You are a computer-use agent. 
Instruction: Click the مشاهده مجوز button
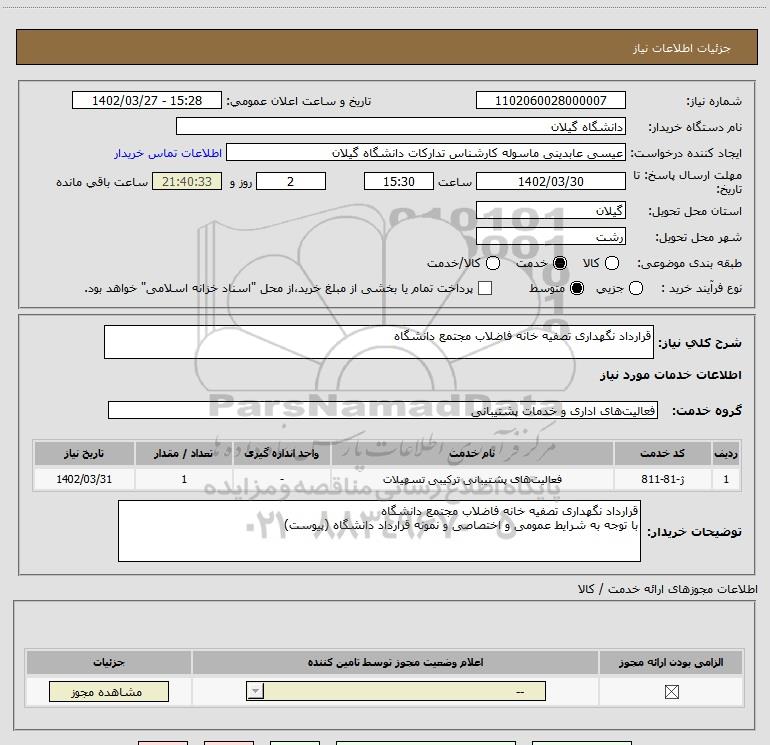pyautogui.click(x=109, y=691)
